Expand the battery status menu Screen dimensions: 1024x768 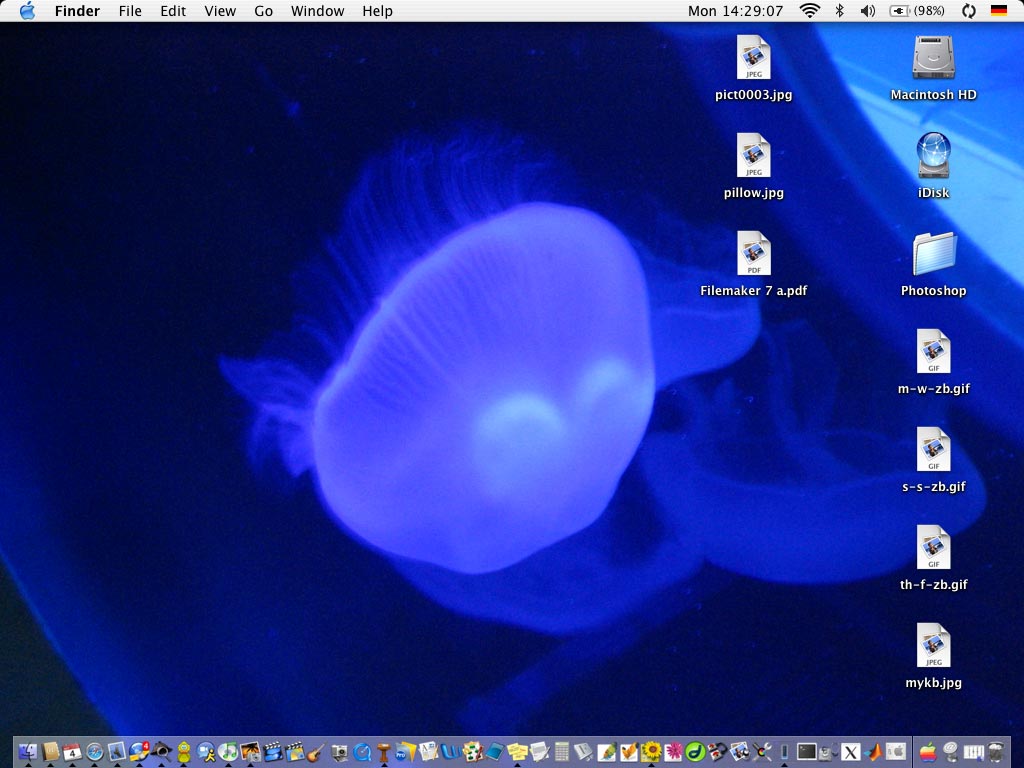tap(916, 11)
